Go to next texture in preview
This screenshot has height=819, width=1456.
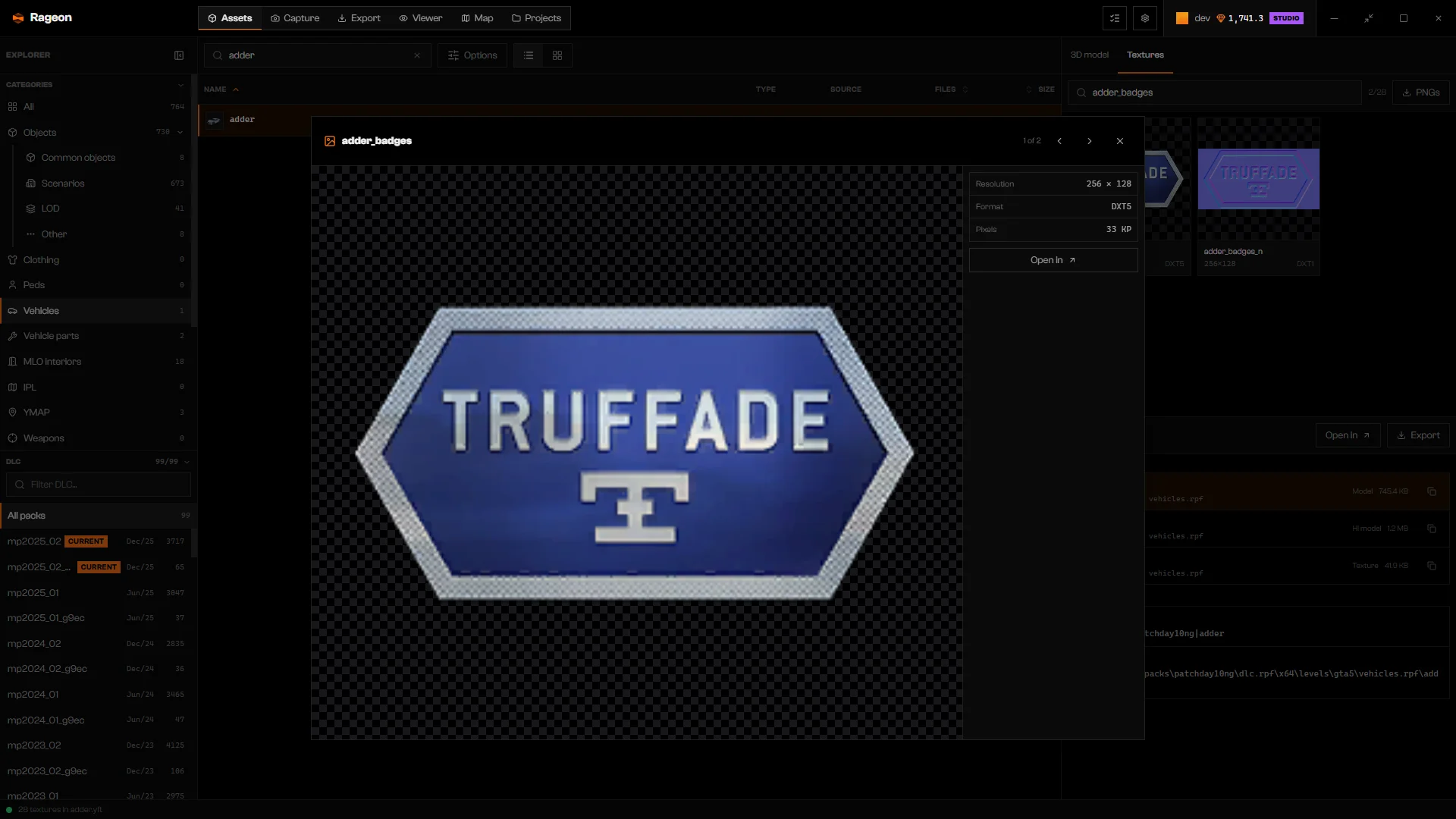(x=1090, y=141)
